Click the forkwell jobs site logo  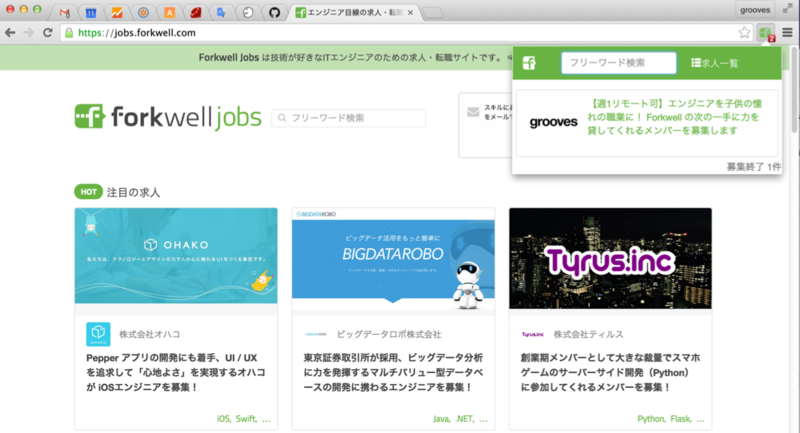168,117
